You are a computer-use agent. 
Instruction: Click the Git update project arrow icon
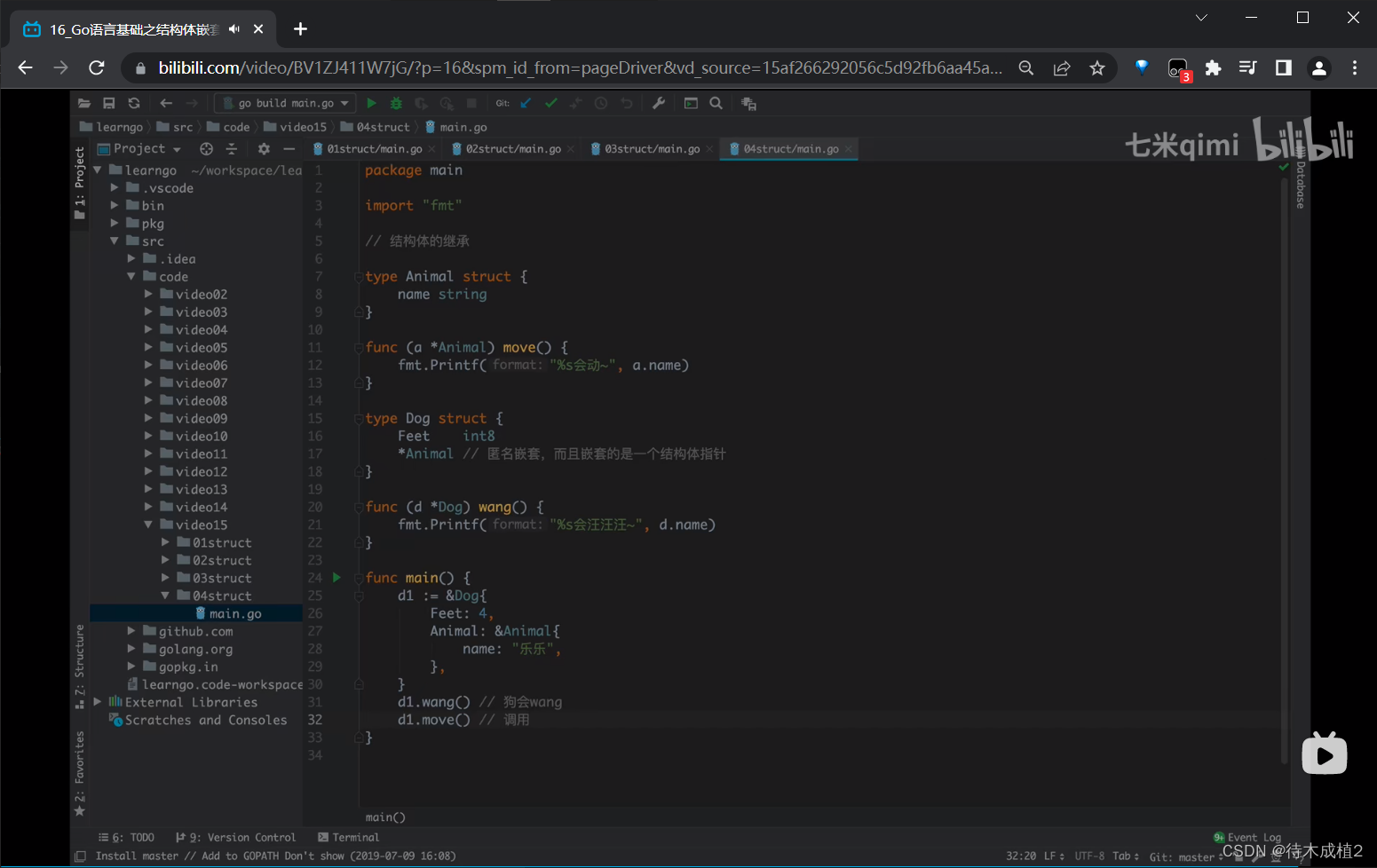[526, 103]
